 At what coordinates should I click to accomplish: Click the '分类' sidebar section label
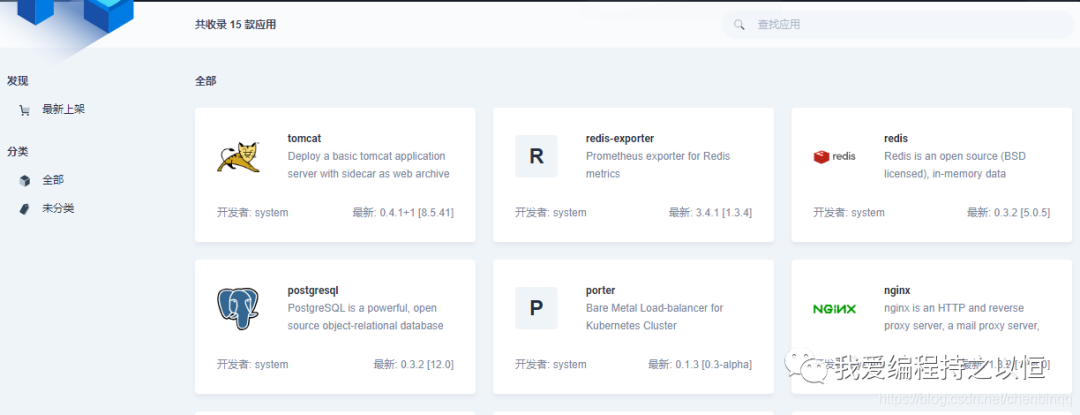pyautogui.click(x=17, y=152)
